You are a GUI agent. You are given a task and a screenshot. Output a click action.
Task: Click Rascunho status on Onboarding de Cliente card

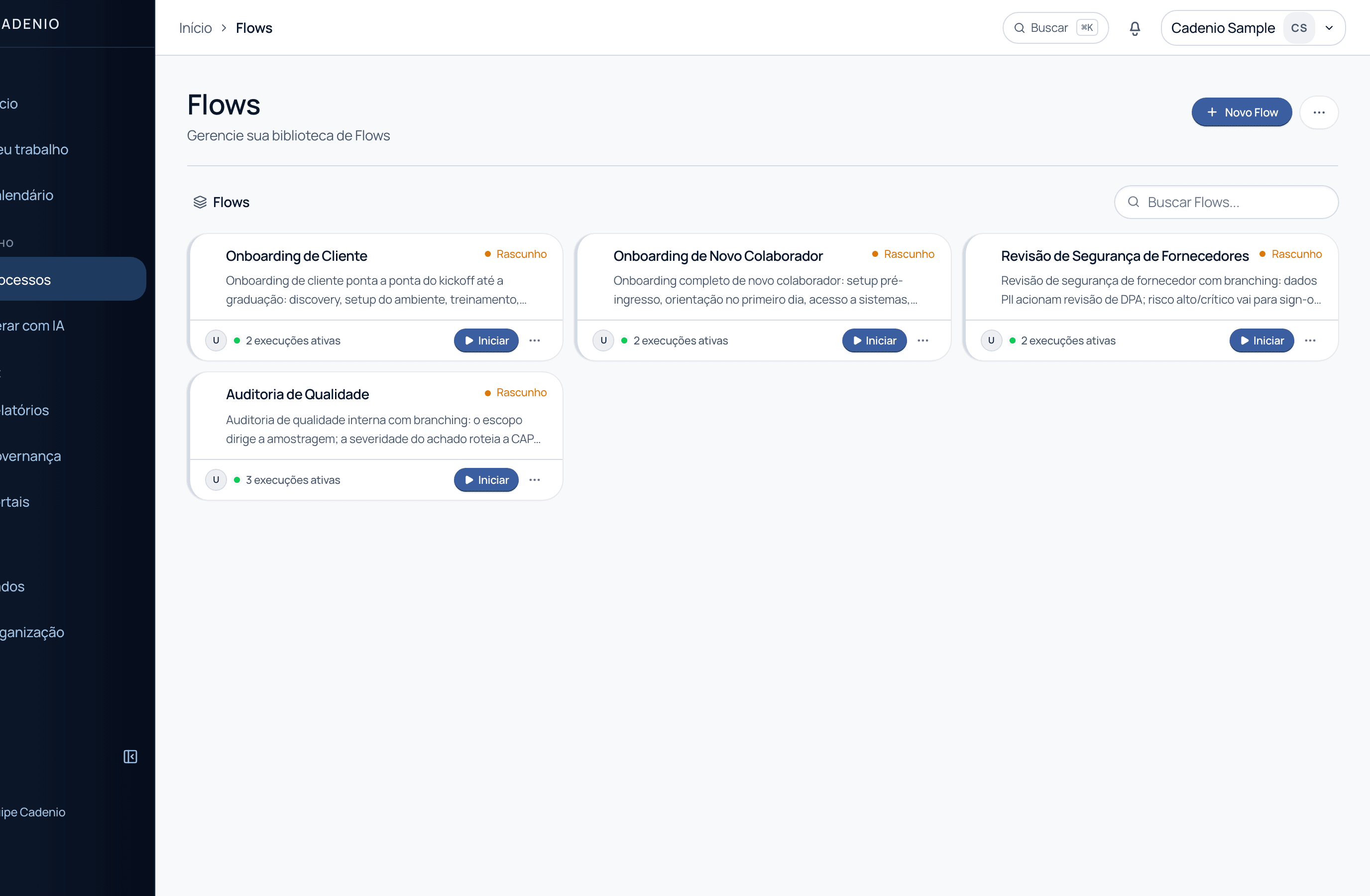[x=516, y=254]
